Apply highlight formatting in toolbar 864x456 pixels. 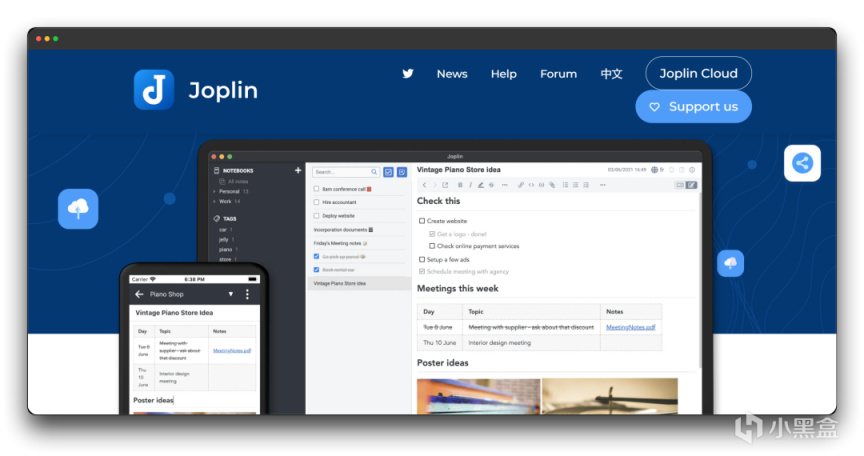pyautogui.click(x=480, y=185)
